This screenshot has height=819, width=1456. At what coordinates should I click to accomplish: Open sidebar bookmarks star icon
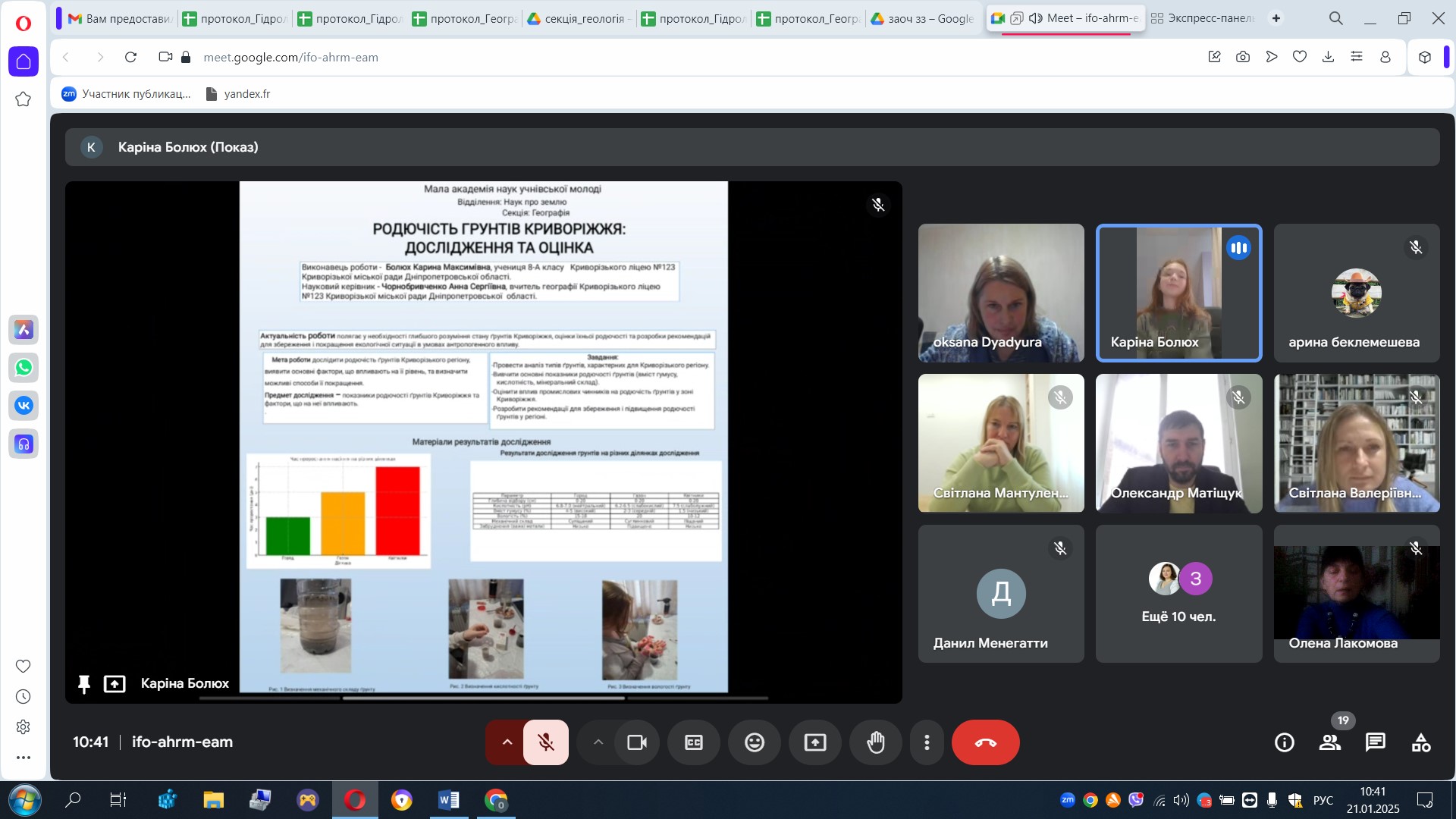pyautogui.click(x=24, y=99)
